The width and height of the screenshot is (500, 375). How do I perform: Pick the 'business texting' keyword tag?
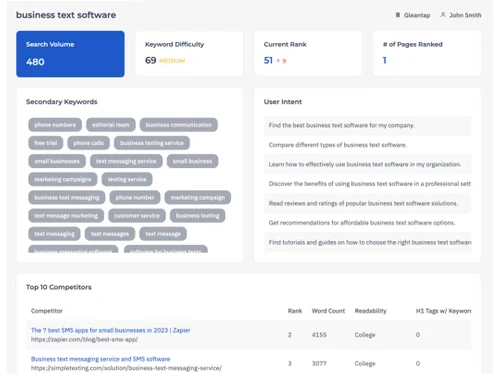click(198, 216)
